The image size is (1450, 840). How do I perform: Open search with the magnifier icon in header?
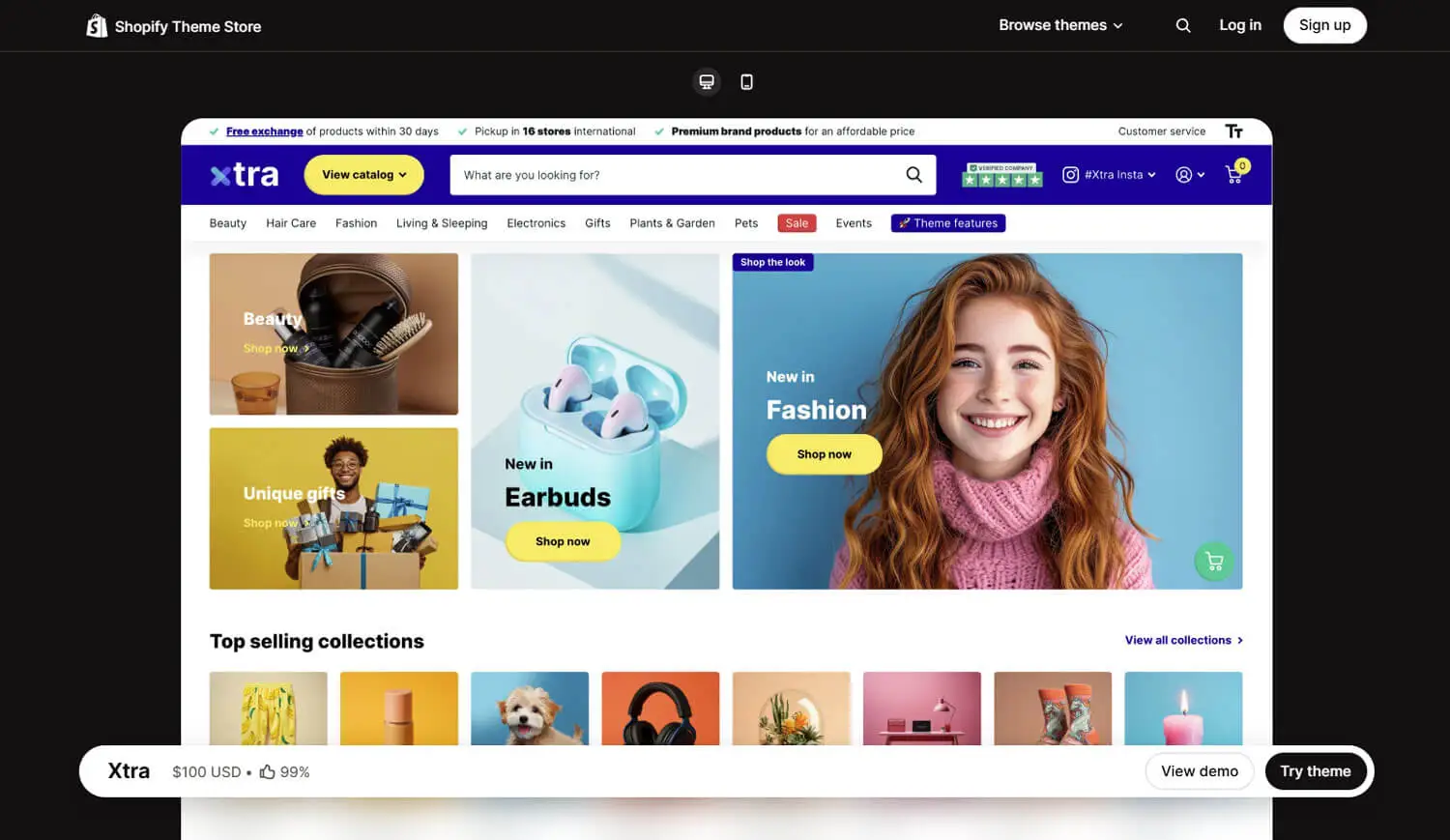point(1182,26)
